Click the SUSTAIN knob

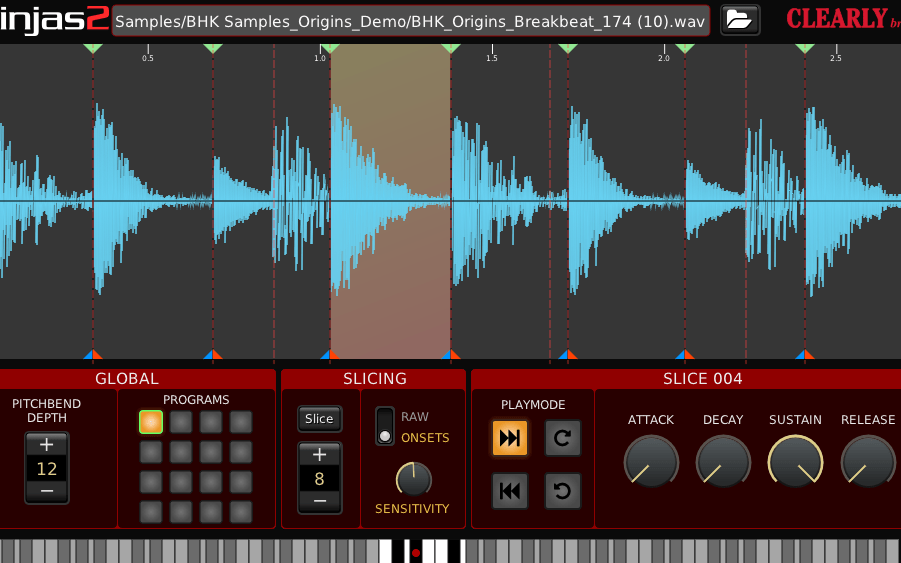click(x=795, y=462)
